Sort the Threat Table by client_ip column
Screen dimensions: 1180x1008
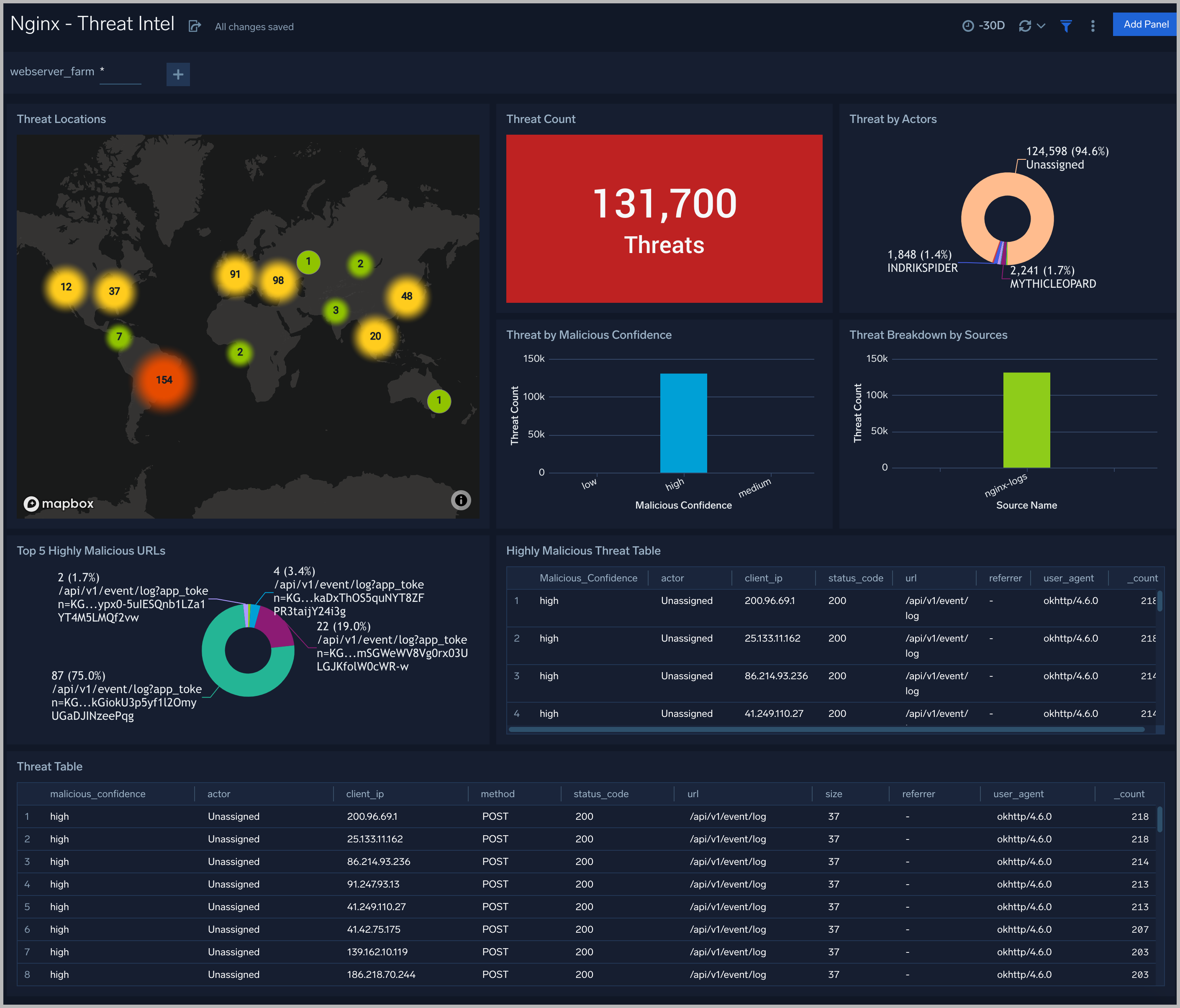[365, 793]
